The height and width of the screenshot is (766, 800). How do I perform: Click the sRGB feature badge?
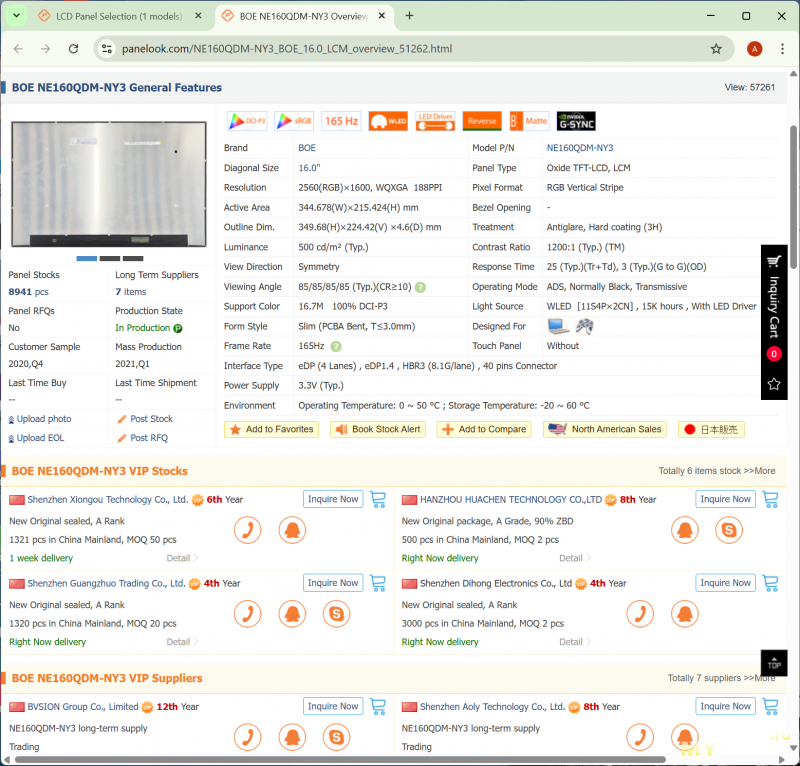pos(294,121)
